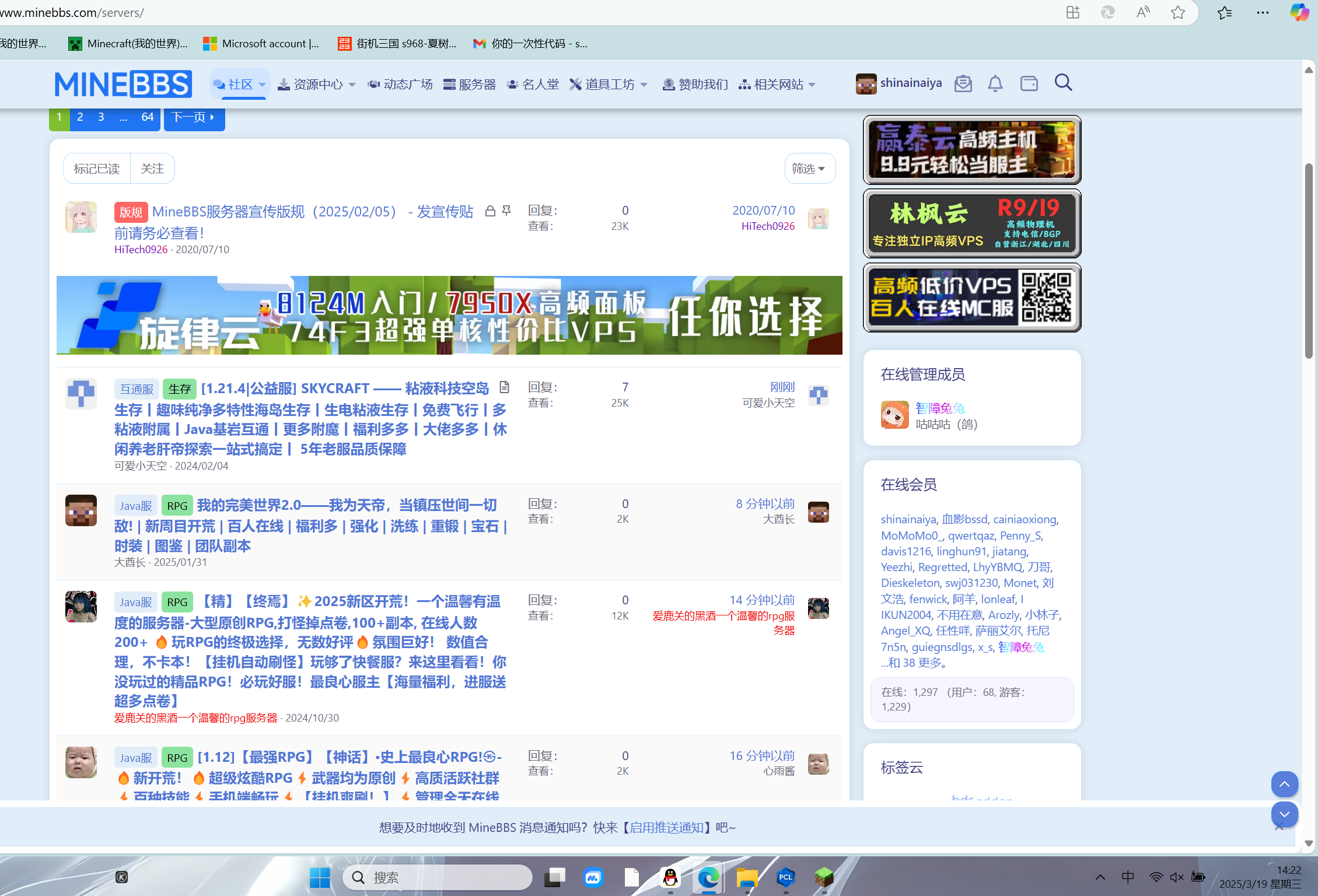Click the read aloud icon in address bar
The width and height of the screenshot is (1318, 896).
click(x=1142, y=12)
